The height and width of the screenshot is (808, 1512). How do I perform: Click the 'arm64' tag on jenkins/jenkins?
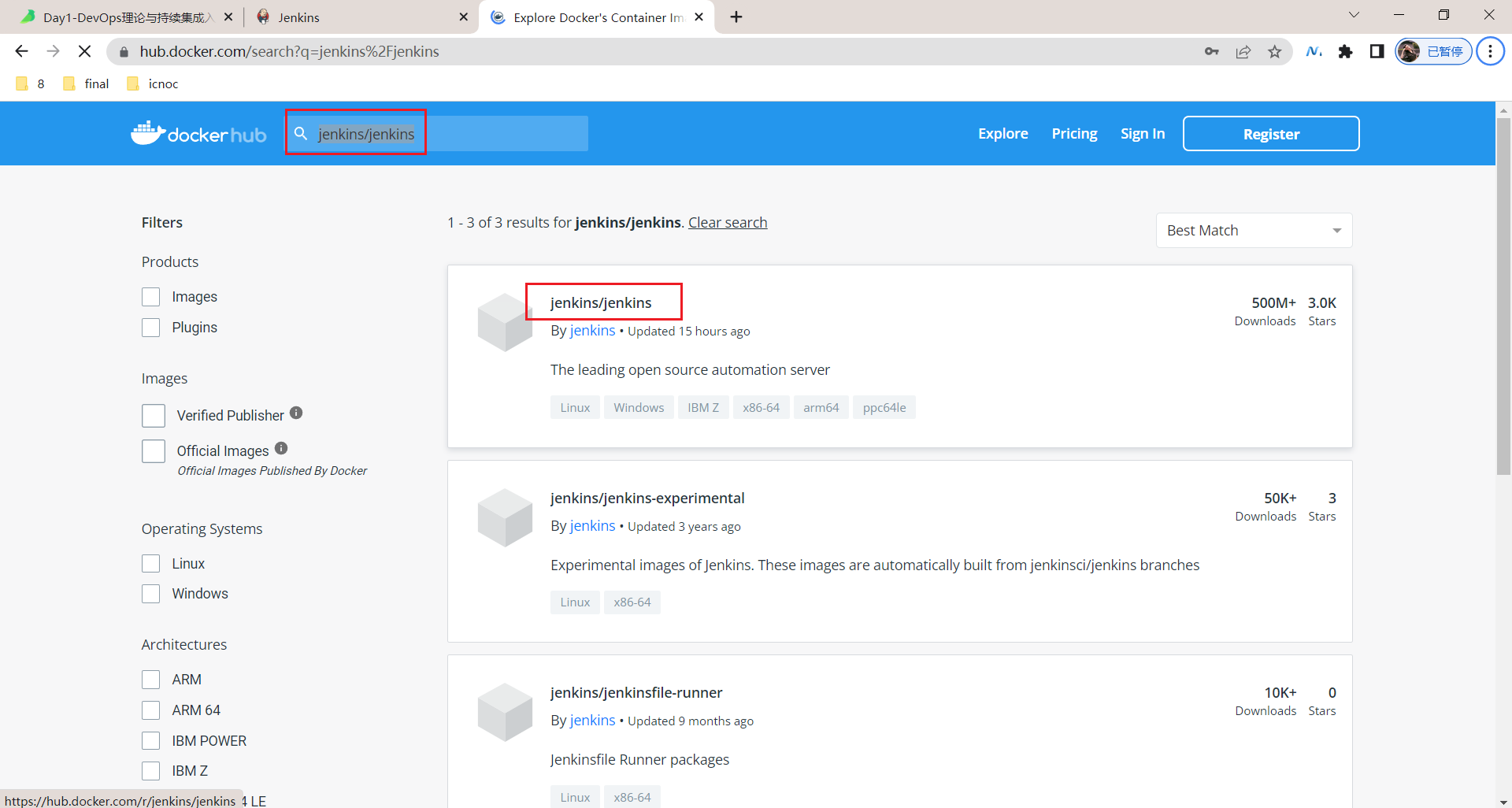[x=821, y=408]
